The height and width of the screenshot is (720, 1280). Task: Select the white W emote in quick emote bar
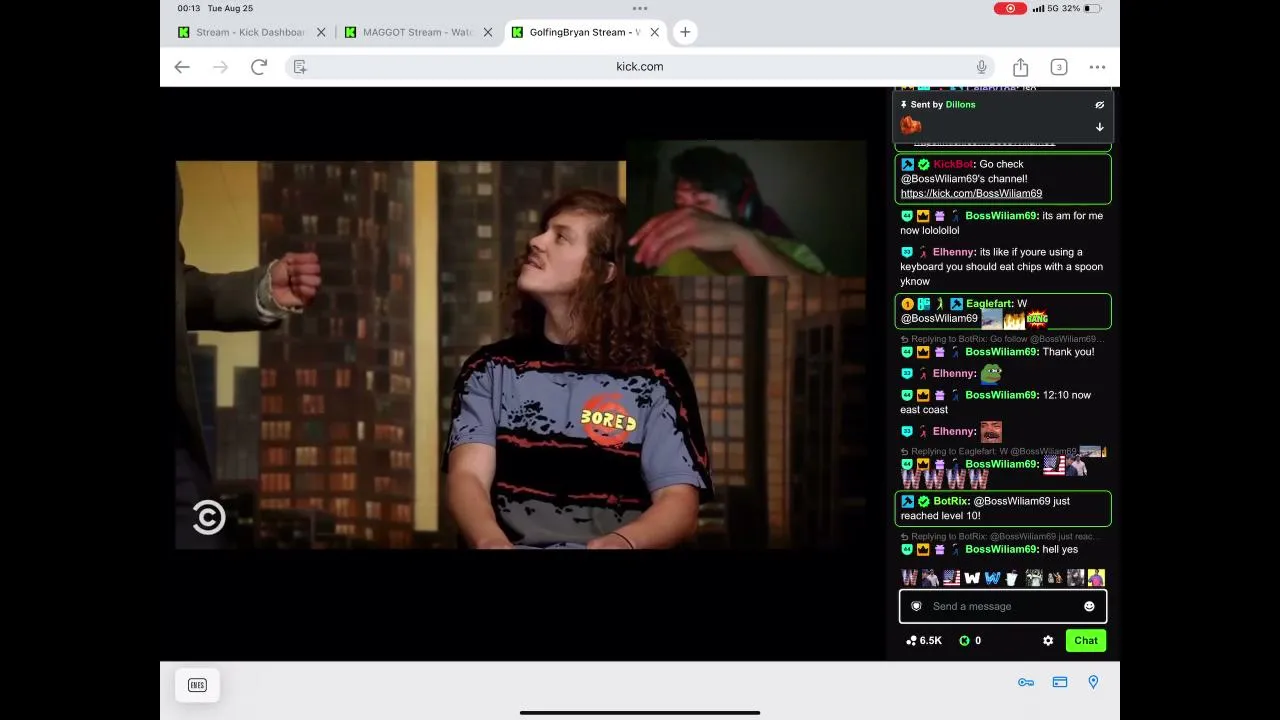point(972,577)
